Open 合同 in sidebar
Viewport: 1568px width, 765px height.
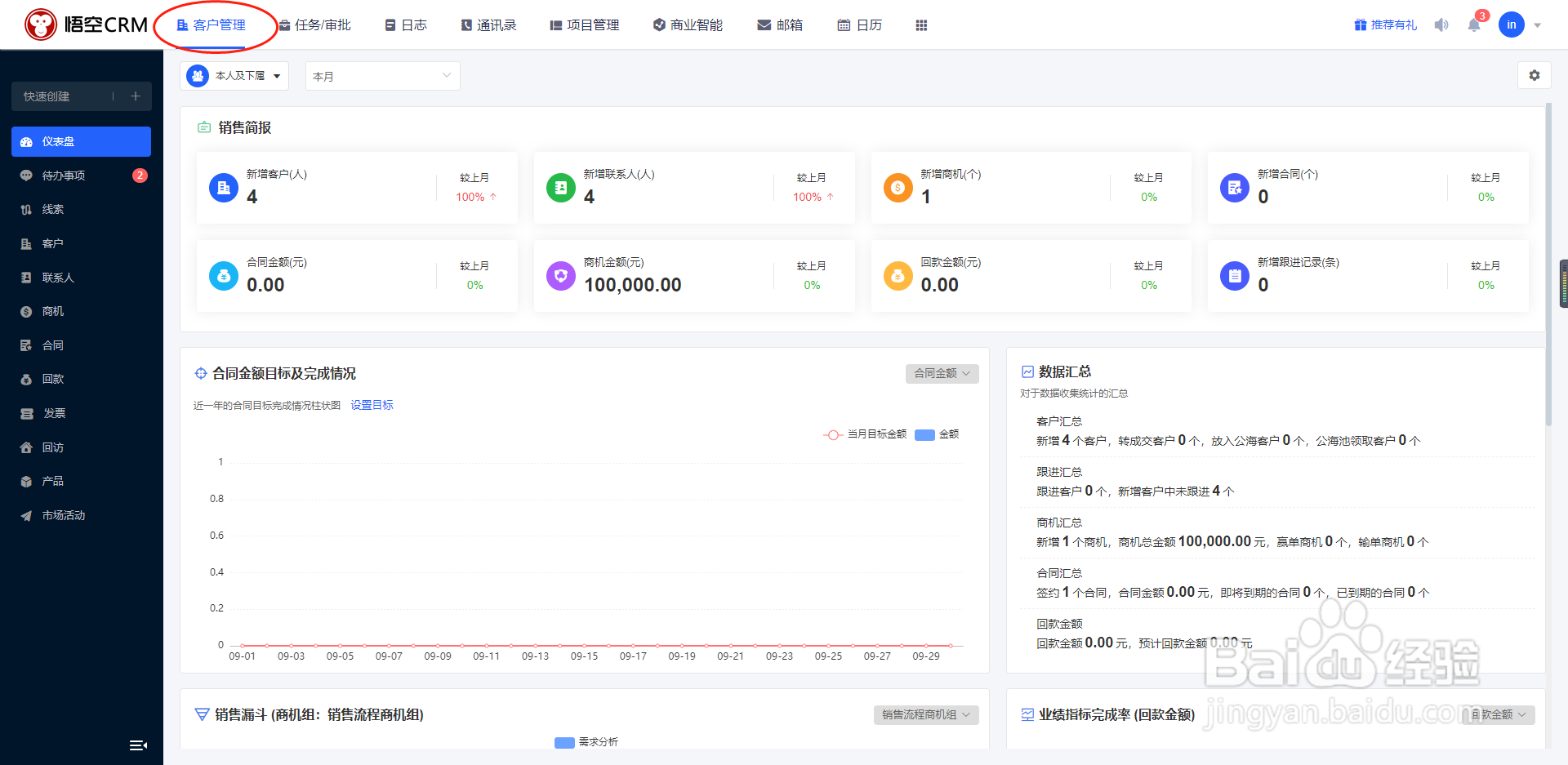click(81, 345)
